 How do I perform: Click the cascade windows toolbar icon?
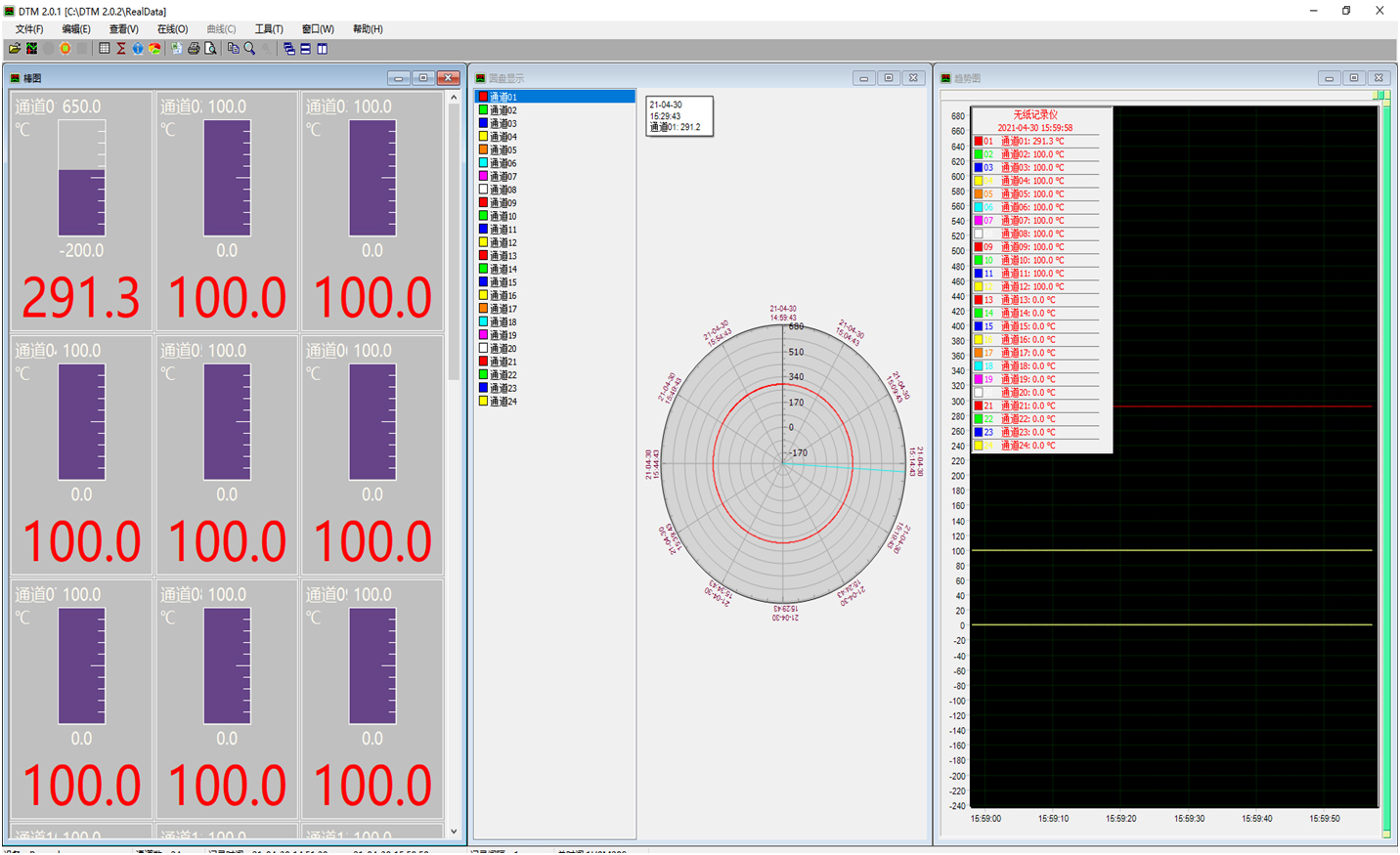pyautogui.click(x=289, y=49)
